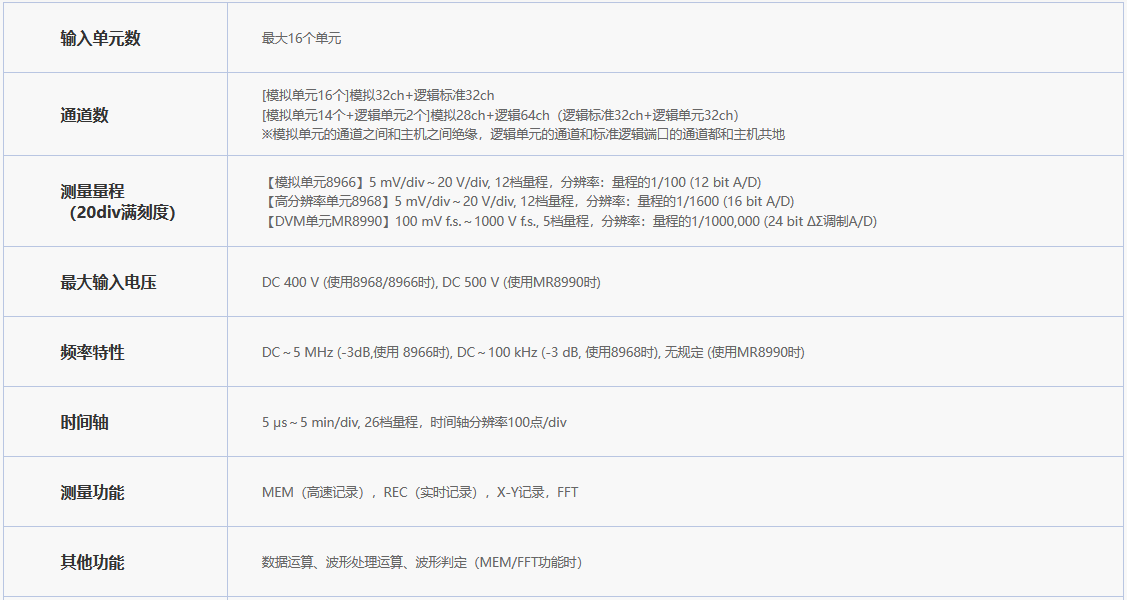
Task: Click the 通道数 row header
Action: tap(85, 115)
